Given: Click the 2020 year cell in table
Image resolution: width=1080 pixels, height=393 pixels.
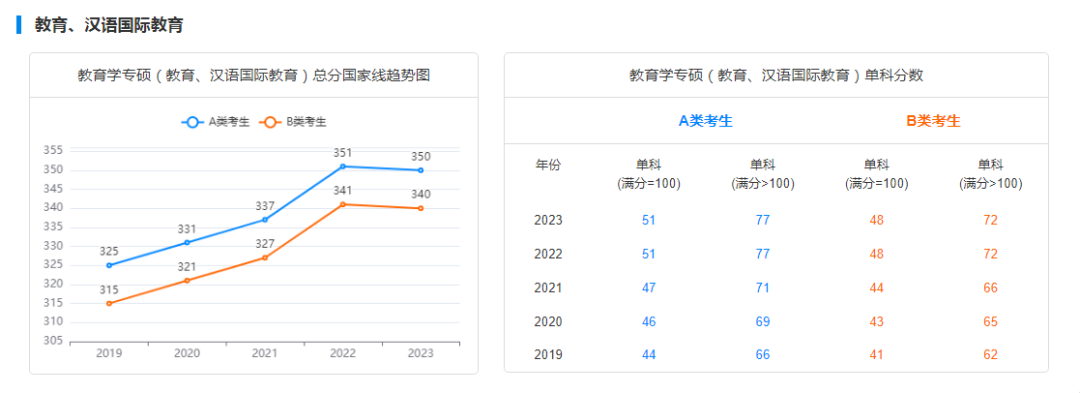Looking at the screenshot, I should coord(548,321).
